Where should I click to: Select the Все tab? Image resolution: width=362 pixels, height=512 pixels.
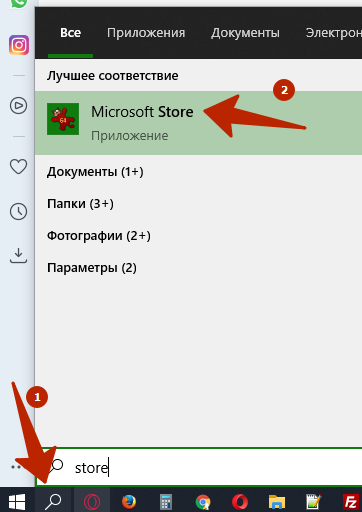click(70, 33)
